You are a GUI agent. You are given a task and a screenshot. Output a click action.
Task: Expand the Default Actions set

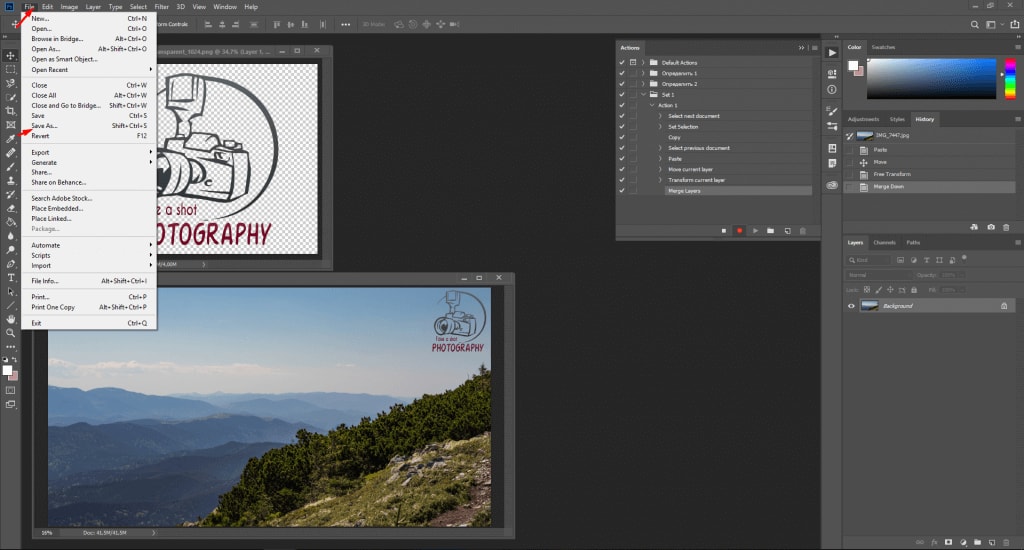643,63
